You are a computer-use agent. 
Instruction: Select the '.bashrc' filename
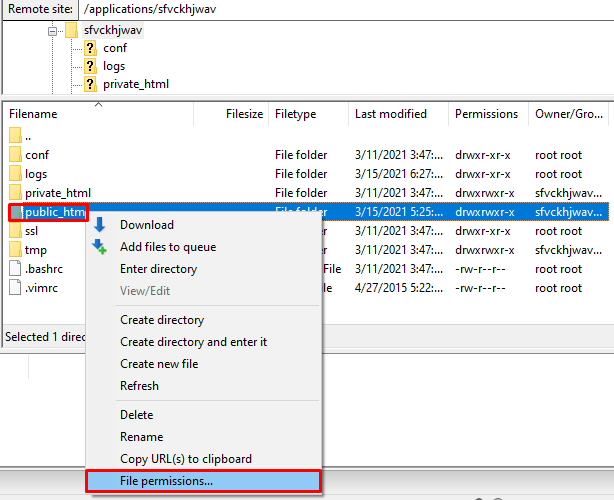click(x=44, y=269)
